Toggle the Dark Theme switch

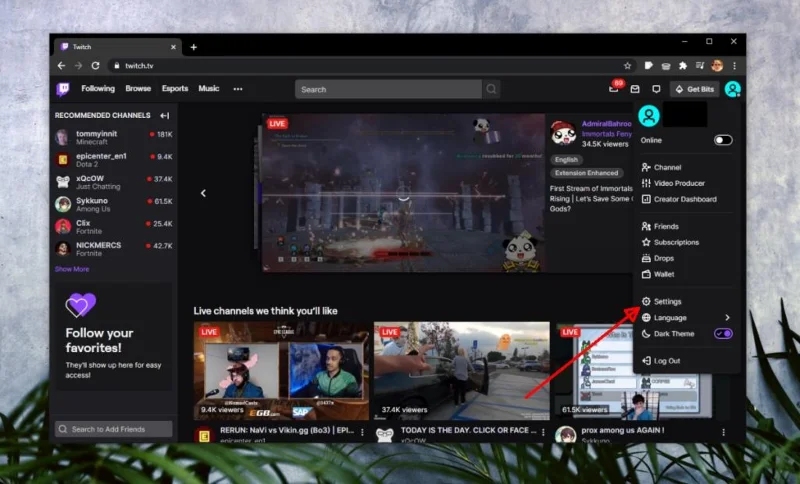(723, 334)
